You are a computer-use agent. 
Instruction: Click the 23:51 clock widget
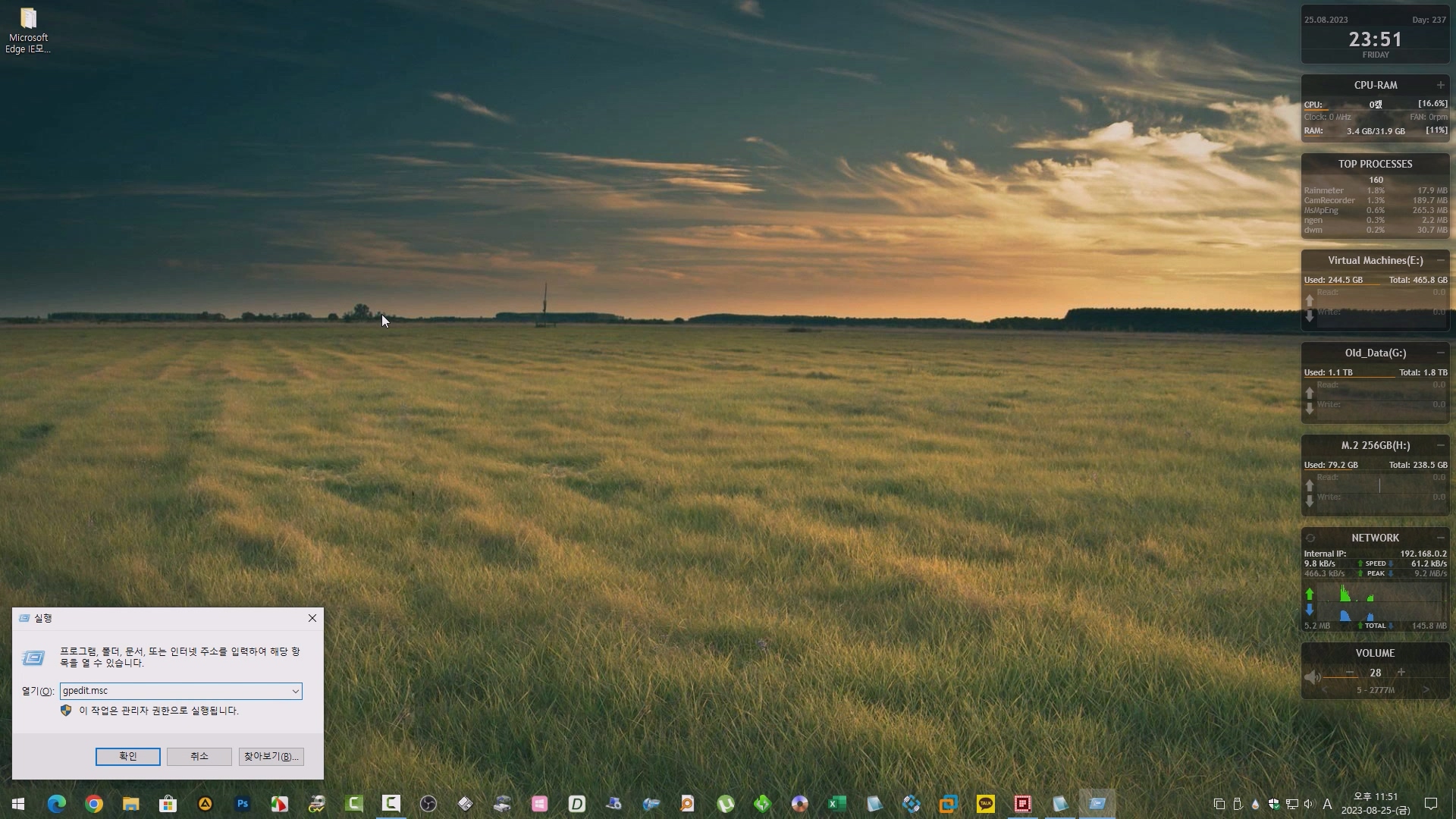tap(1375, 39)
